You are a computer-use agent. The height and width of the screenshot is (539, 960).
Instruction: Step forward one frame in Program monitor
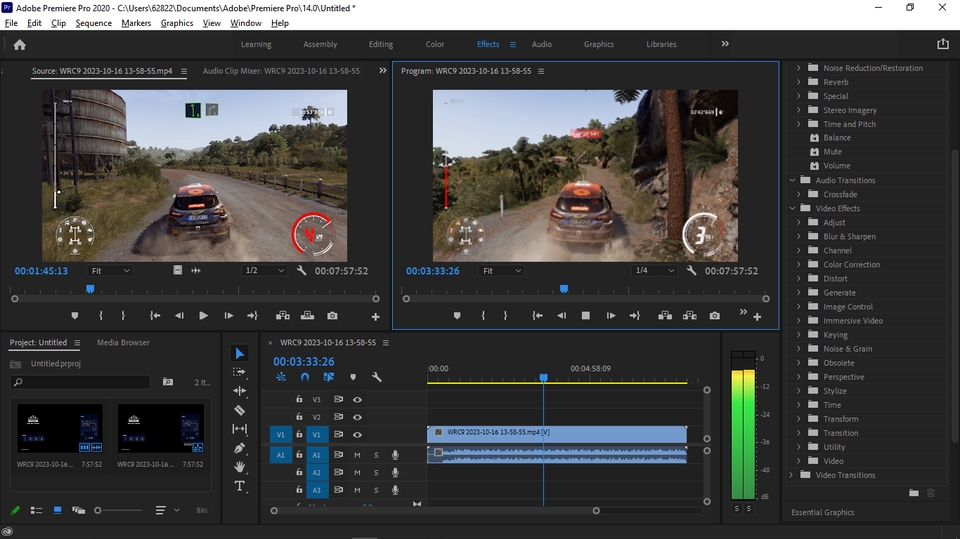tap(610, 315)
